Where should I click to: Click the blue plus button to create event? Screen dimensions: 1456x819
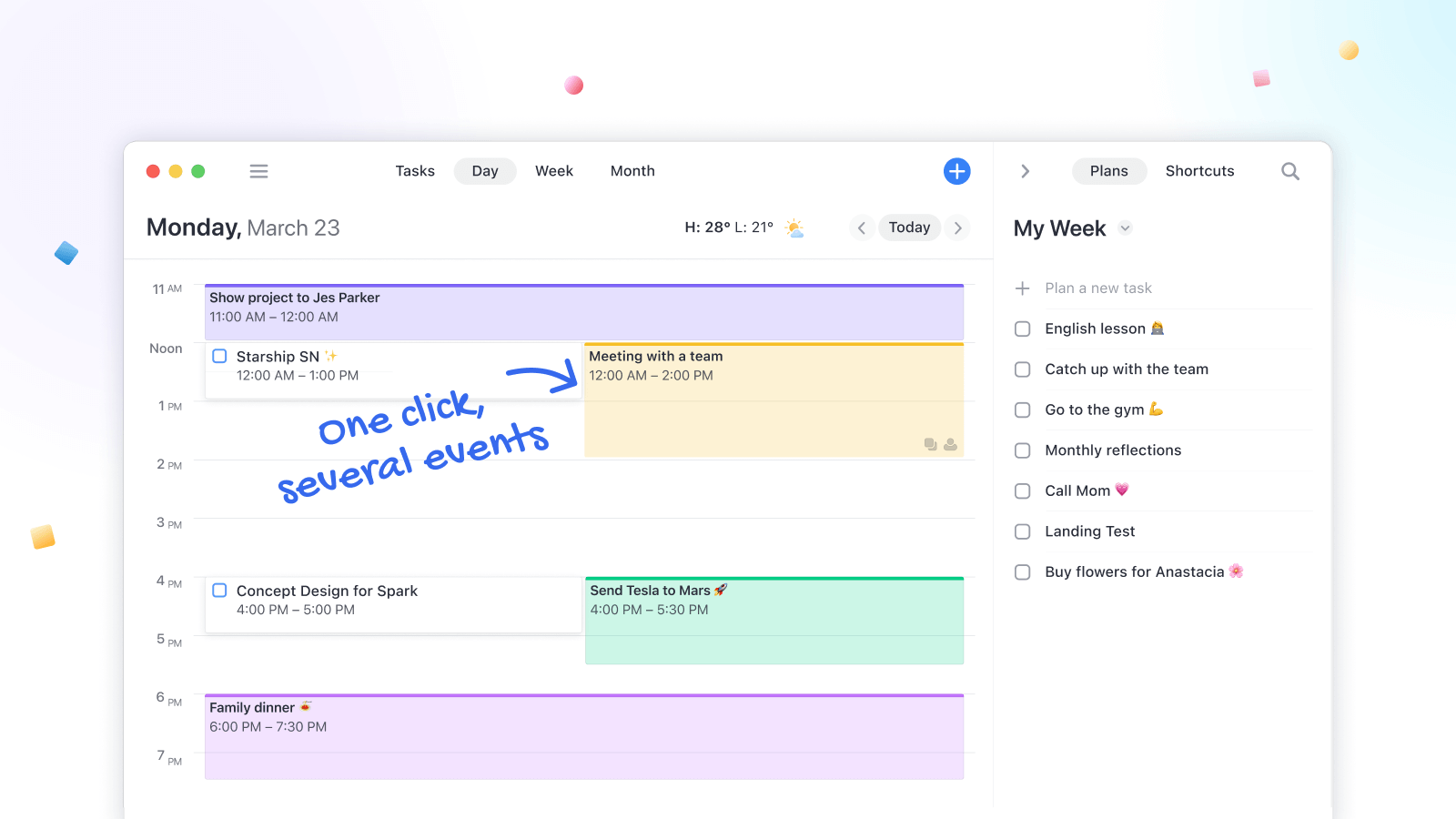956,171
